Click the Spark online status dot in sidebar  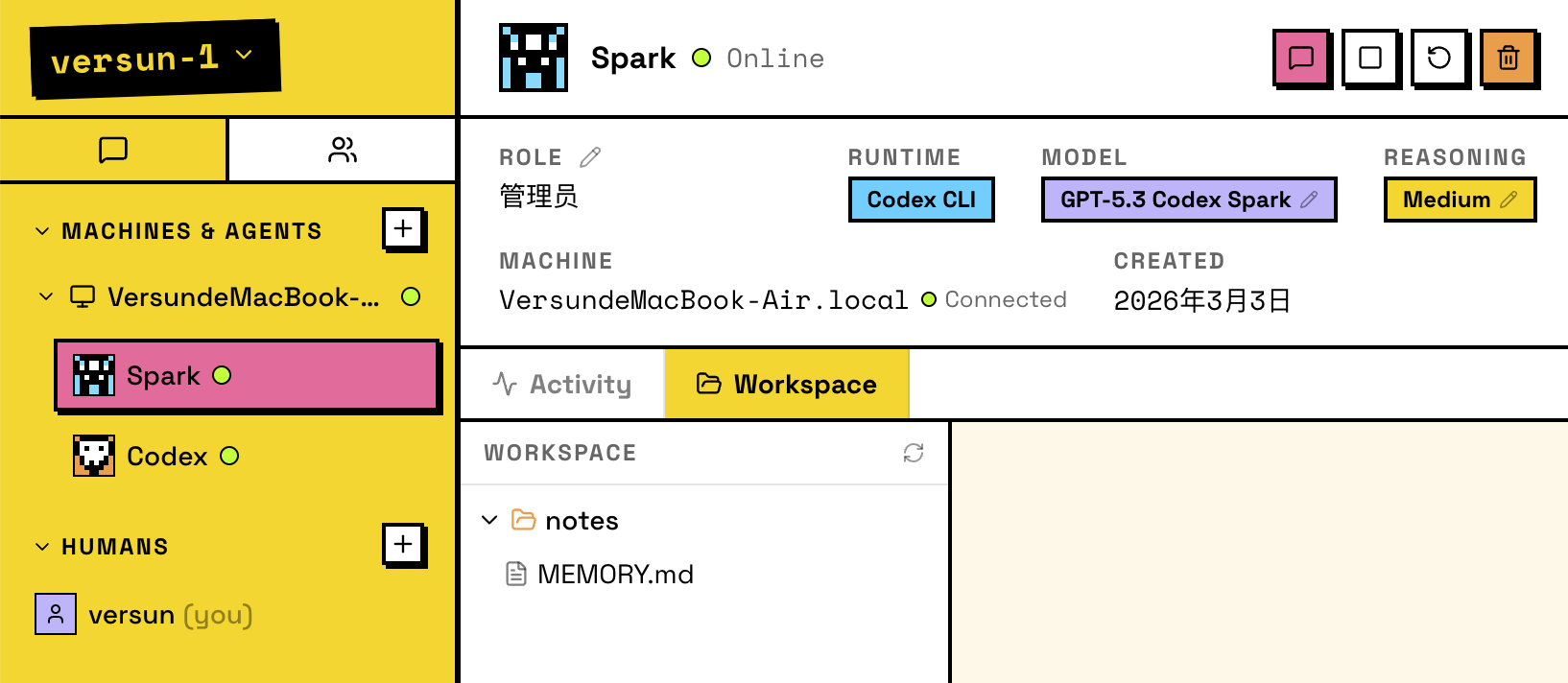coord(222,375)
